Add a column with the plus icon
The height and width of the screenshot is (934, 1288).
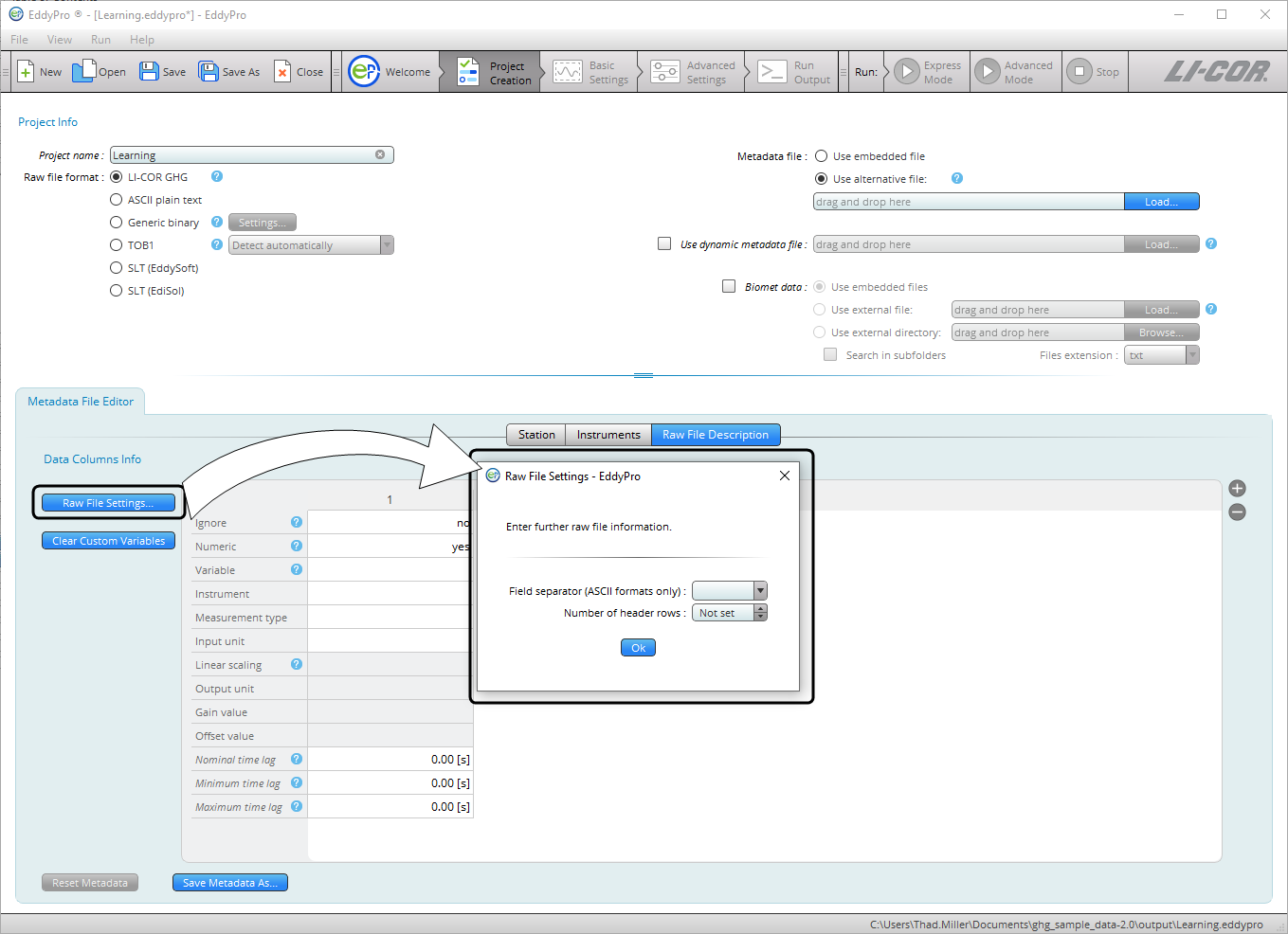1237,489
